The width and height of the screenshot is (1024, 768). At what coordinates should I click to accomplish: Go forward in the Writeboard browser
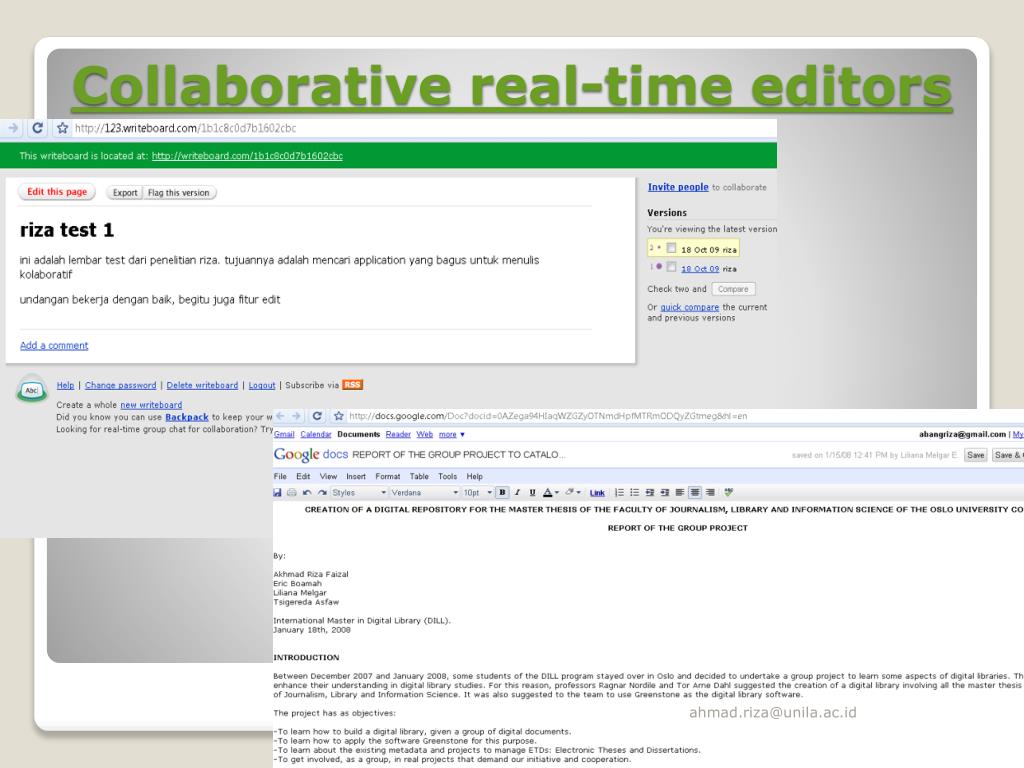point(13,128)
